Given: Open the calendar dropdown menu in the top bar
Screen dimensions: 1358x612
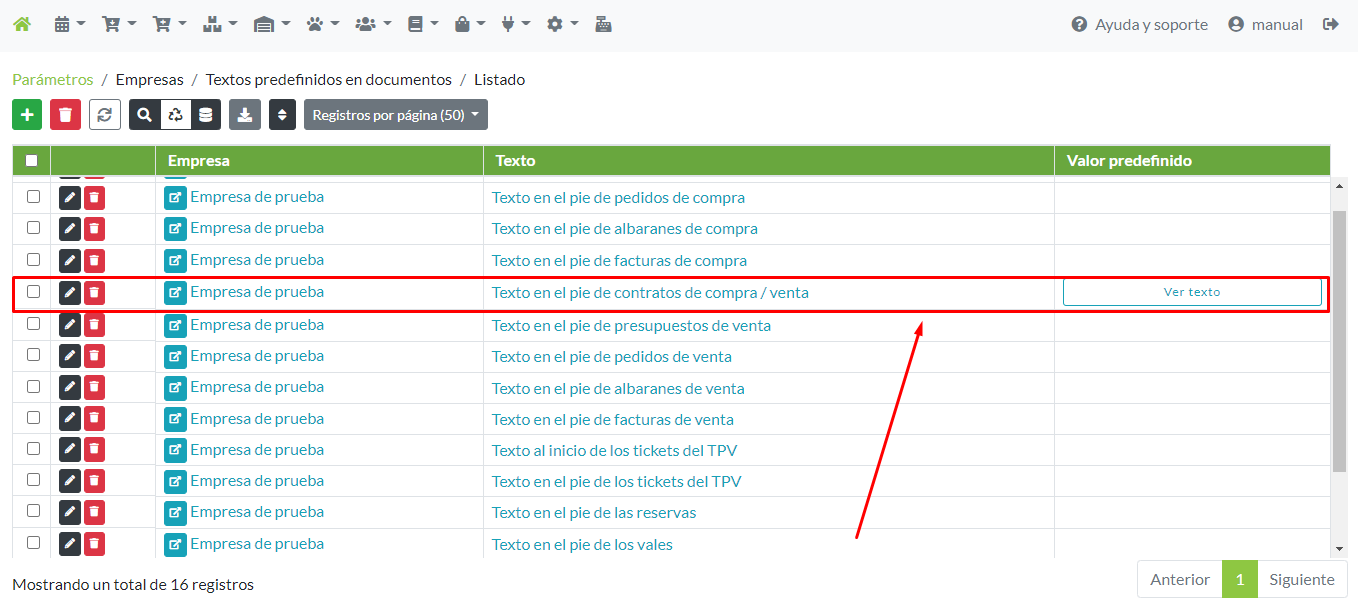Looking at the screenshot, I should pos(69,24).
